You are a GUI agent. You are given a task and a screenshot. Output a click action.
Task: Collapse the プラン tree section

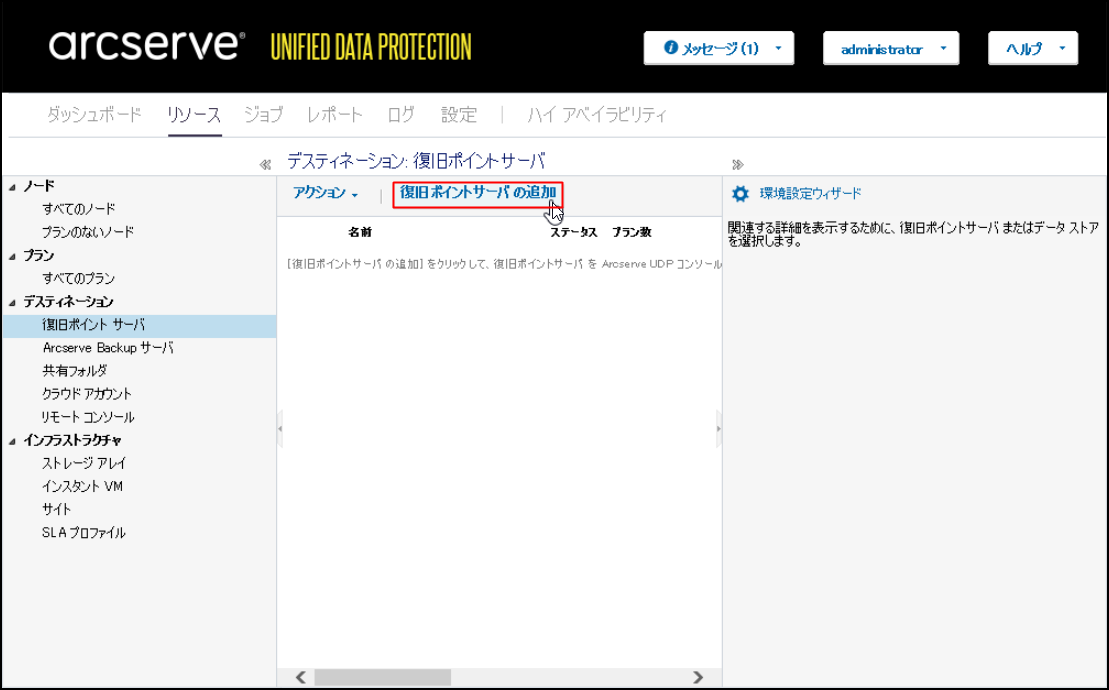12,257
